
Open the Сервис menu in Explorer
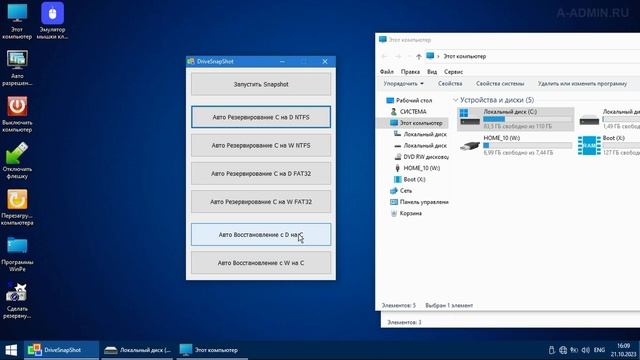(x=453, y=72)
